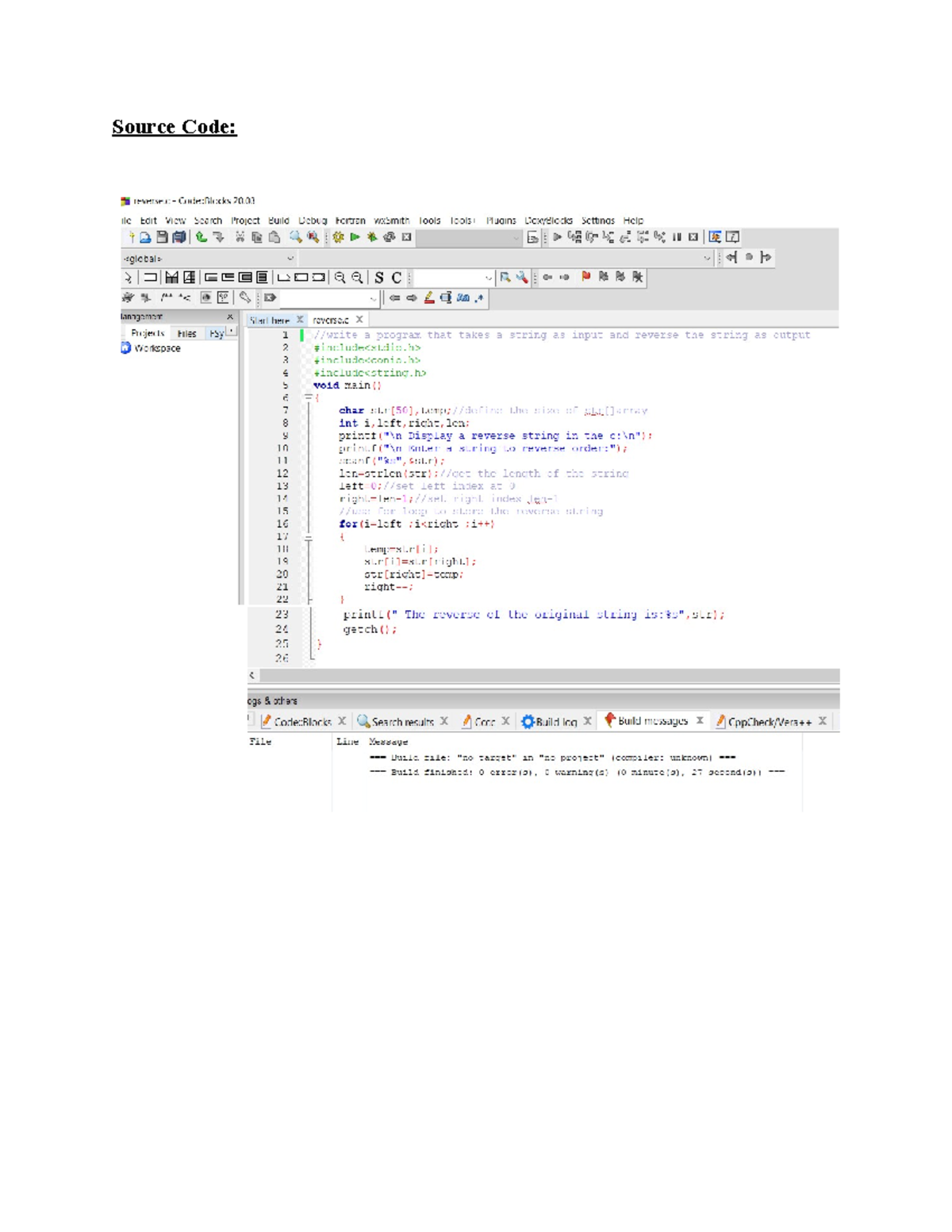Click the Save file floppy icon
The height and width of the screenshot is (1232, 952).
(162, 237)
